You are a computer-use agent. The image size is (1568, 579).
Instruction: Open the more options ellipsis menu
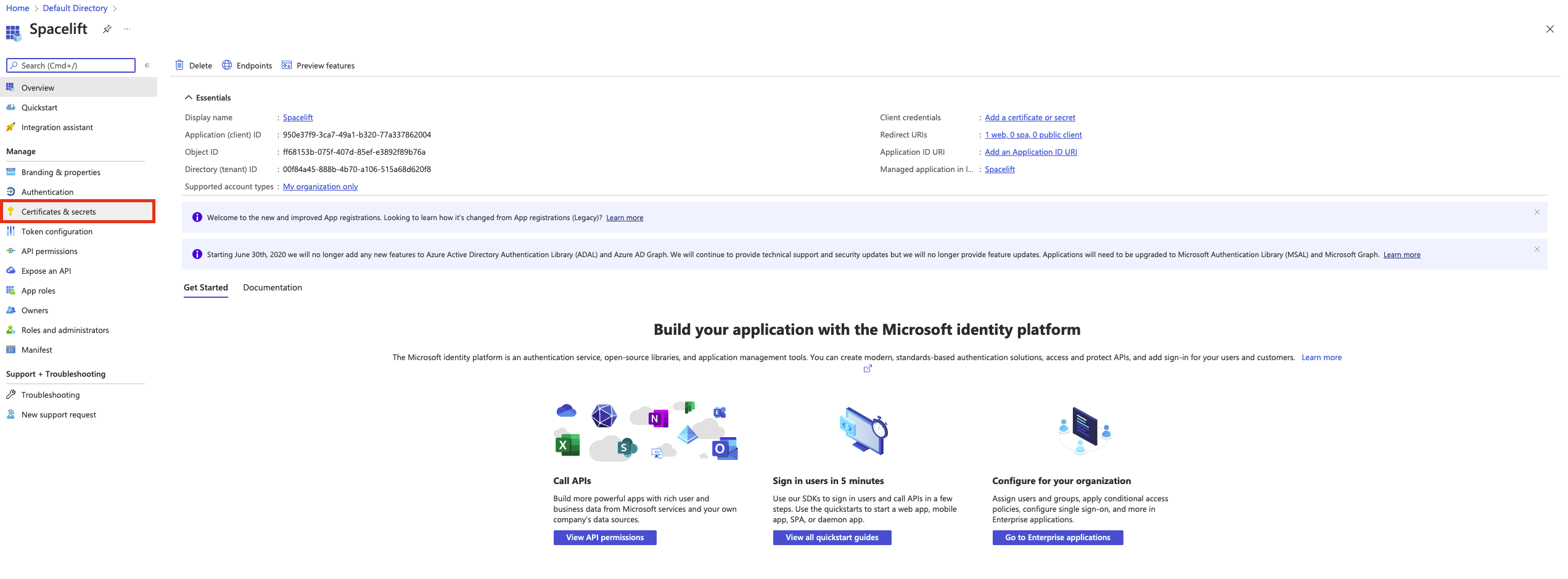(127, 29)
